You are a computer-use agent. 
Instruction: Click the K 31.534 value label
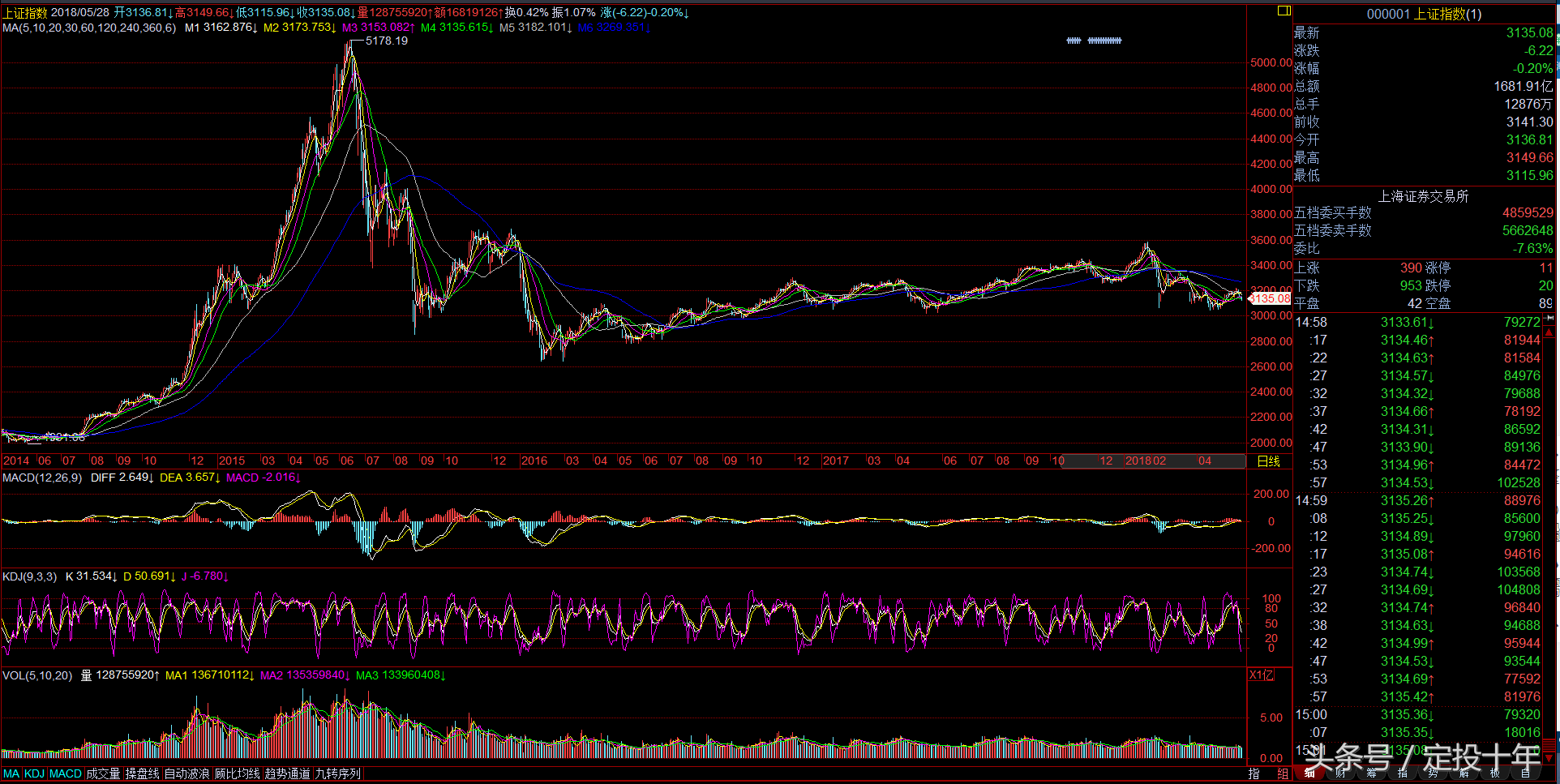pos(91,576)
